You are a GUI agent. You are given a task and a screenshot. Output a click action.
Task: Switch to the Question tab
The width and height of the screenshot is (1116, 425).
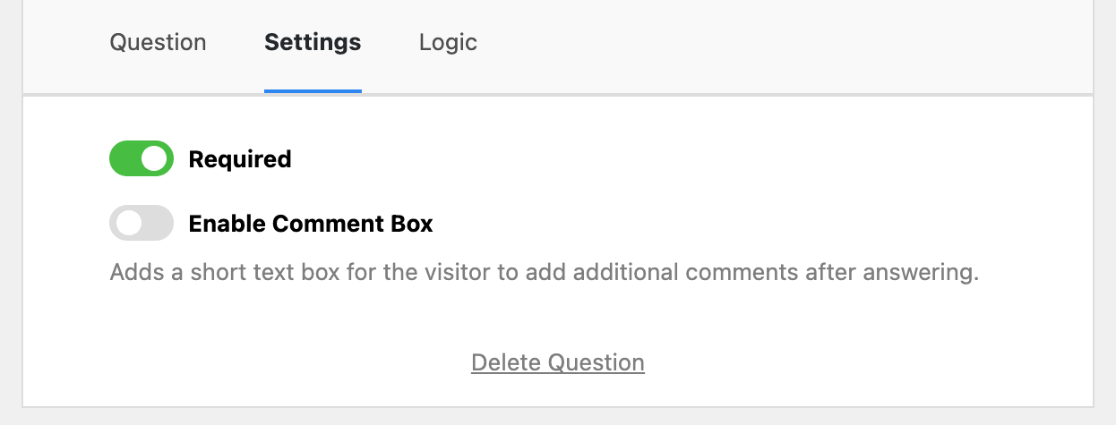pyautogui.click(x=158, y=43)
